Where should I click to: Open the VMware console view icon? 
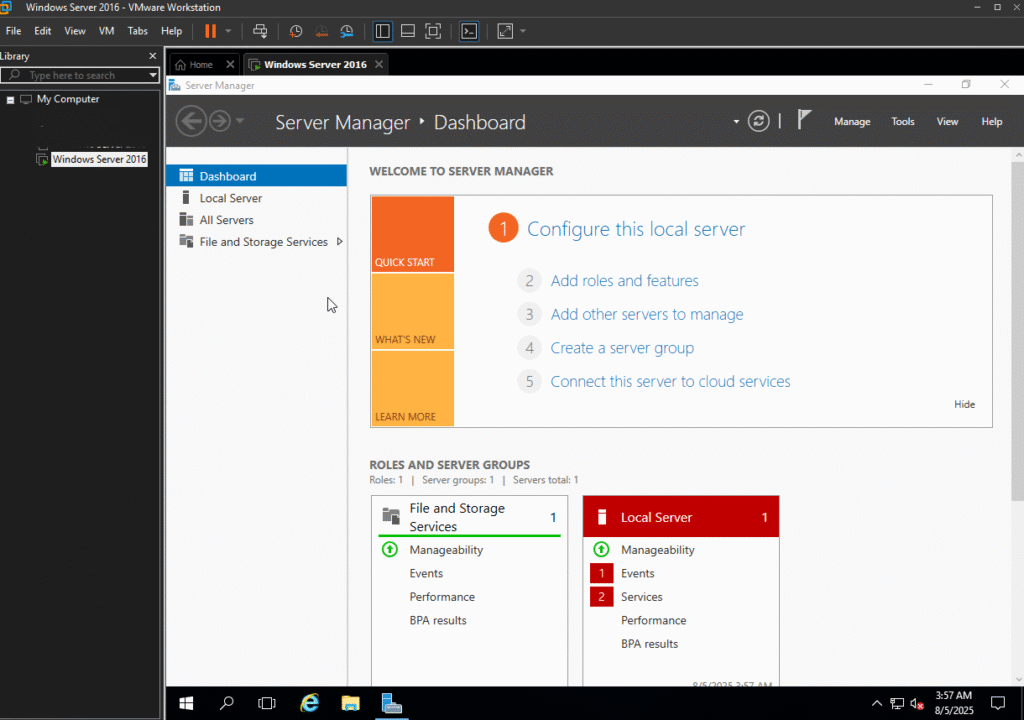[x=469, y=31]
